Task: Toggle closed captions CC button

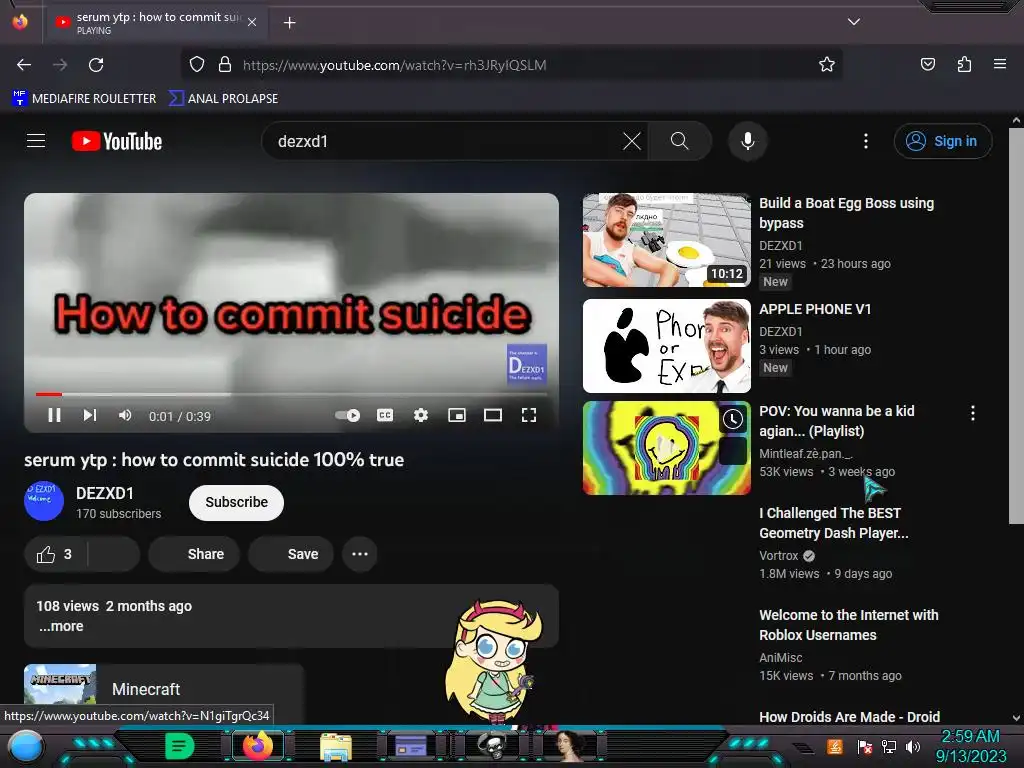Action: pyautogui.click(x=385, y=415)
